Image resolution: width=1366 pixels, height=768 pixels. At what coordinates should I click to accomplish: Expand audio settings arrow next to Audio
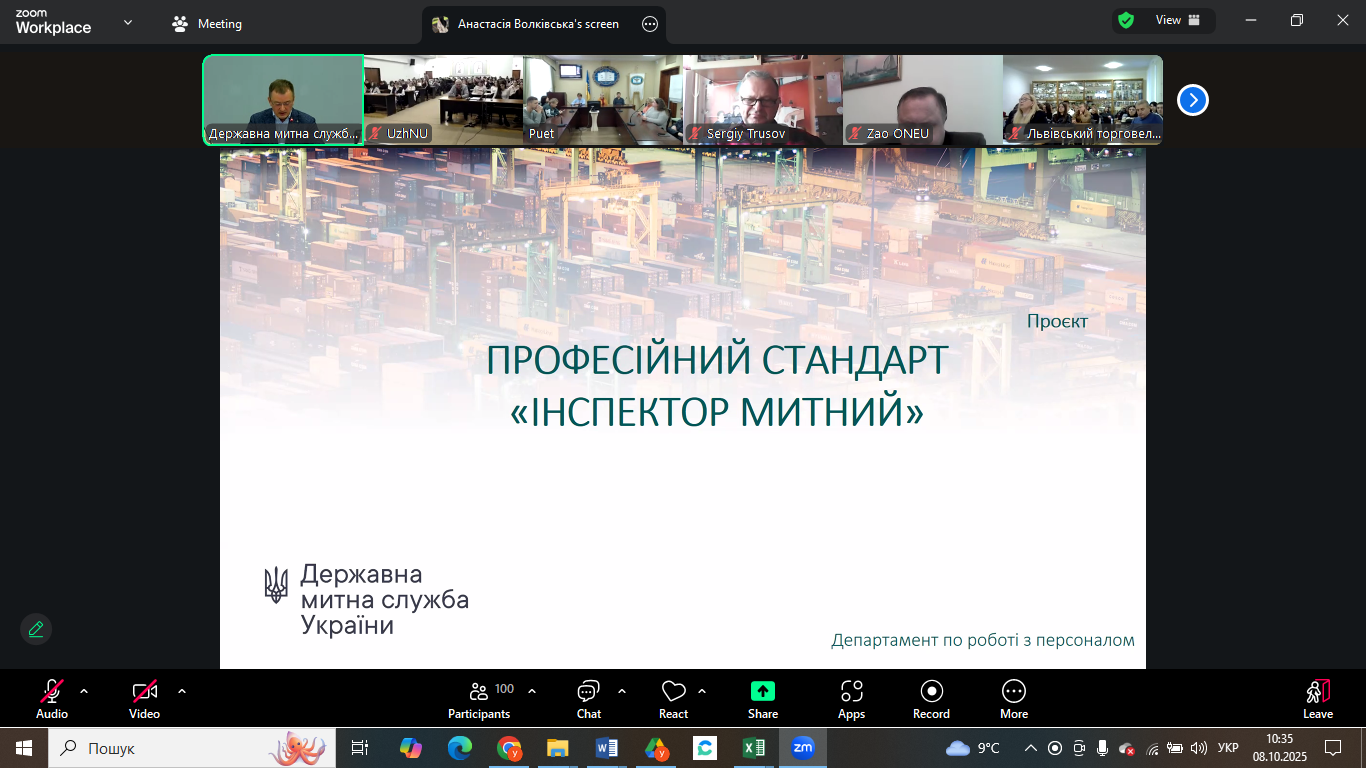84,691
